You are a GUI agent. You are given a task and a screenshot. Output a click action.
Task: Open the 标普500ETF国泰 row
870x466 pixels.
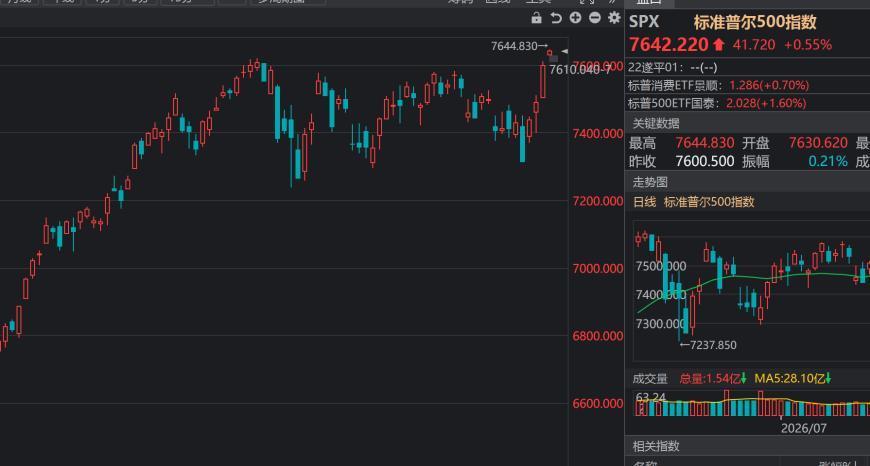[747, 103]
